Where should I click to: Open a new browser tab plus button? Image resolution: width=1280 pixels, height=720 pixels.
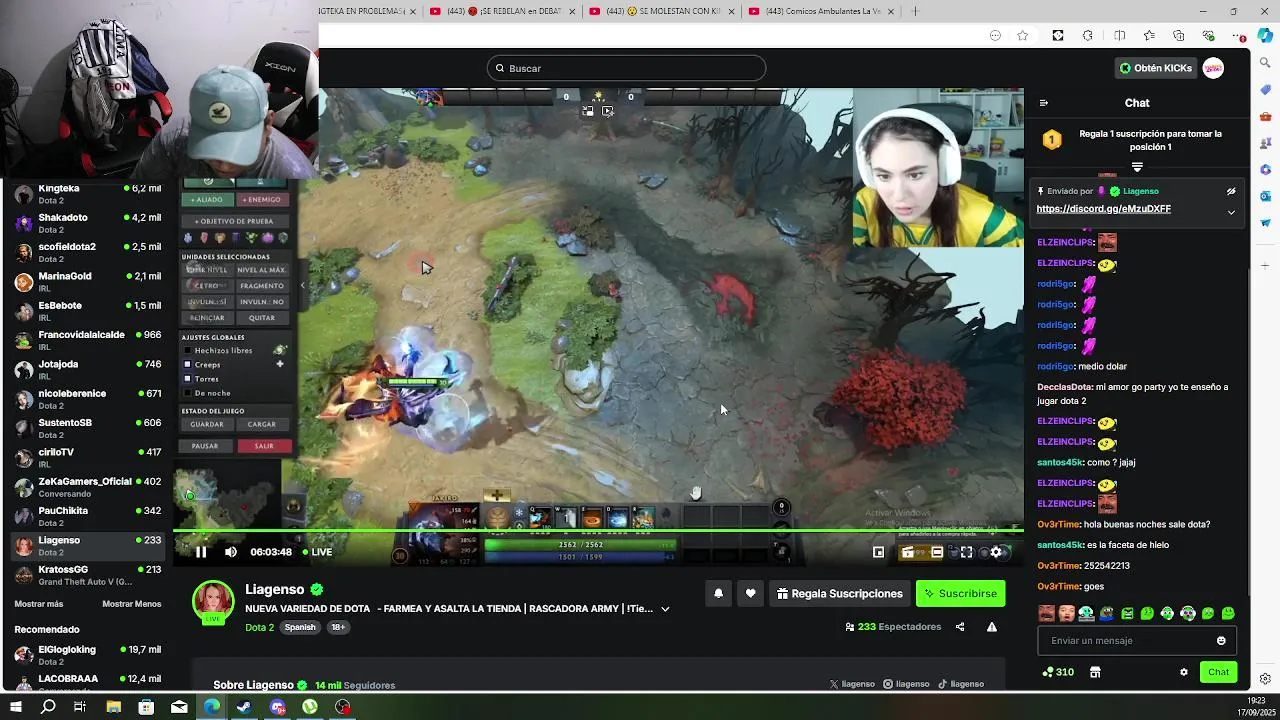tap(914, 11)
